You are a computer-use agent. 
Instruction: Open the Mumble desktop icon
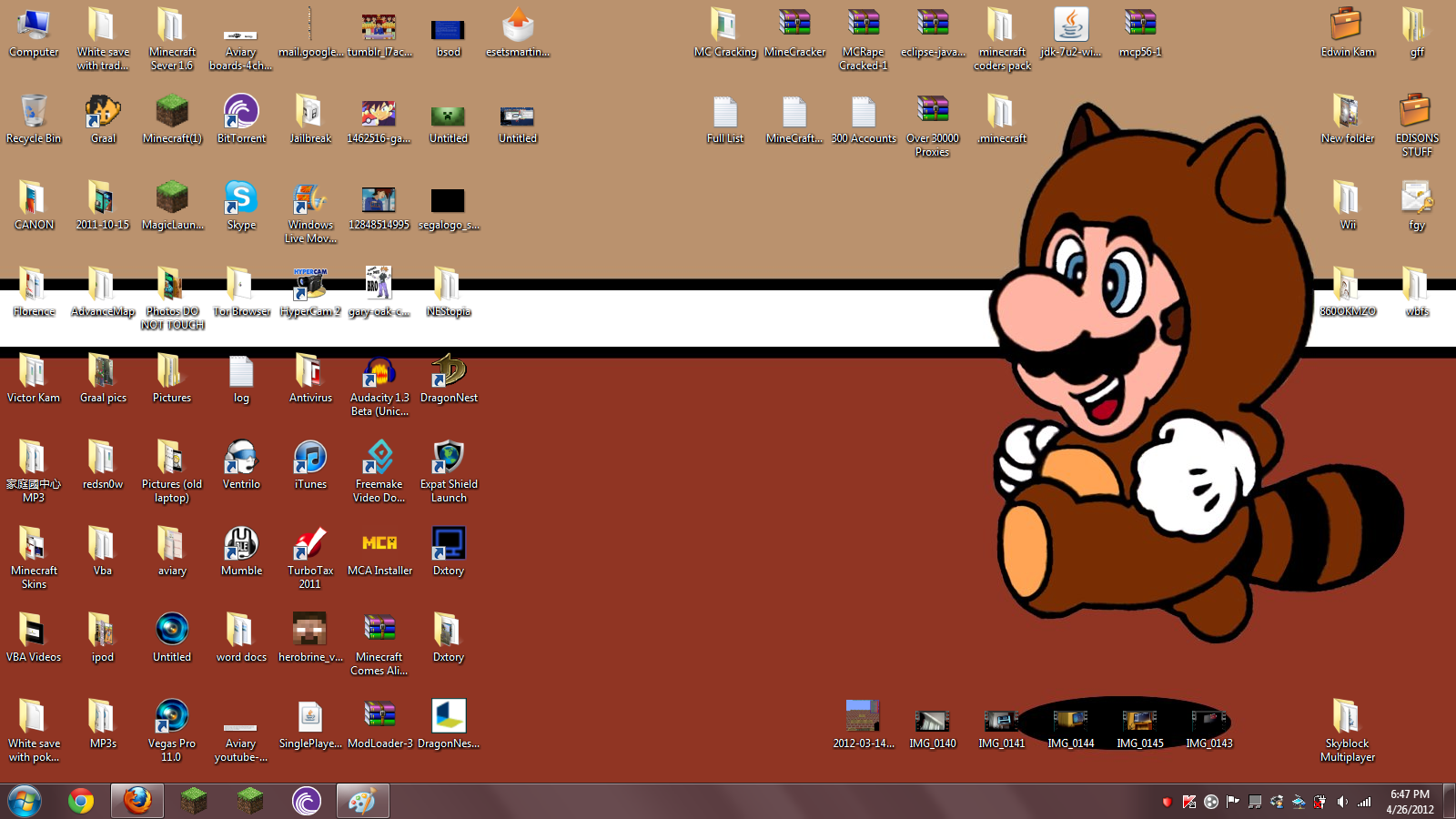point(241,545)
